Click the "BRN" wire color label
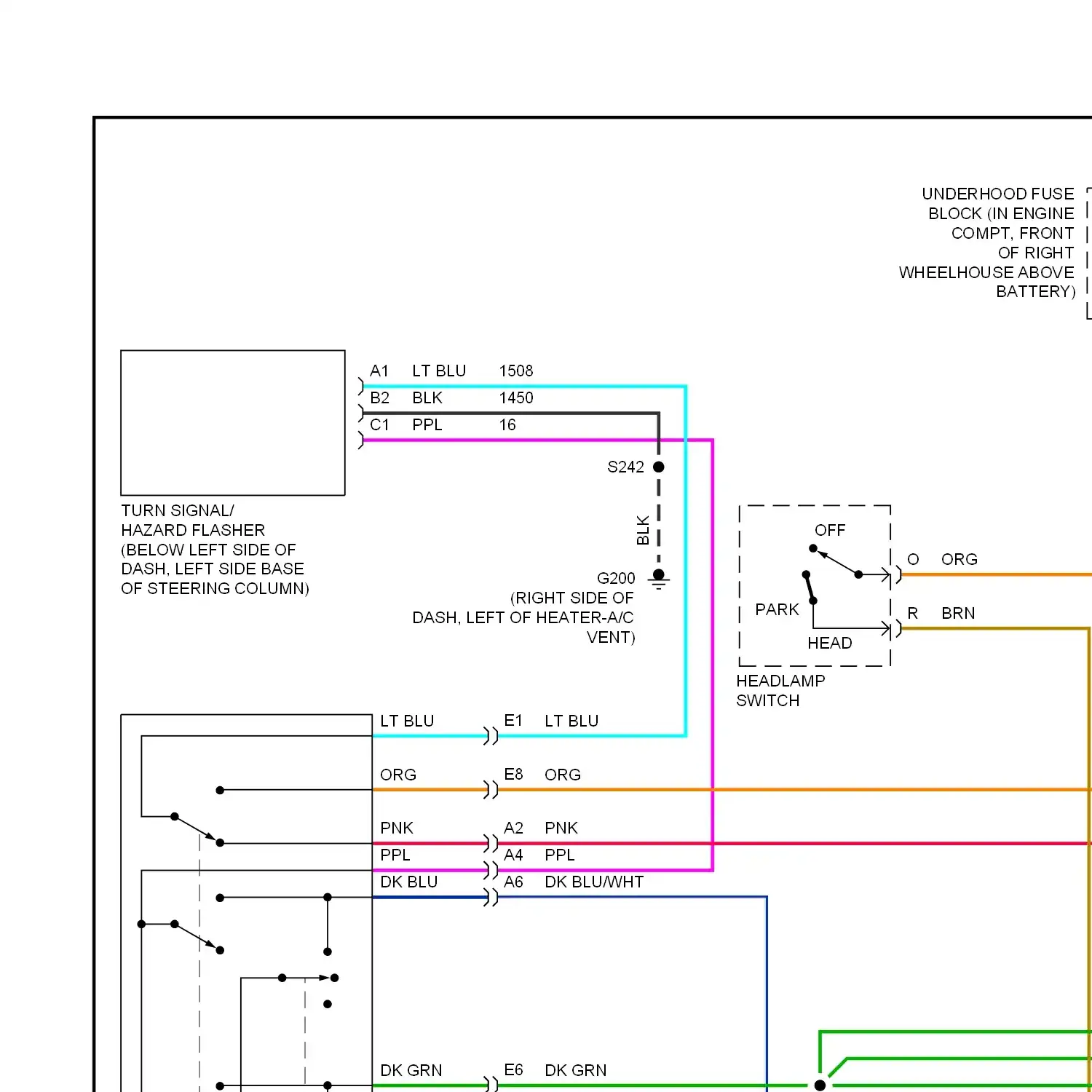This screenshot has height=1092, width=1092. (x=958, y=614)
